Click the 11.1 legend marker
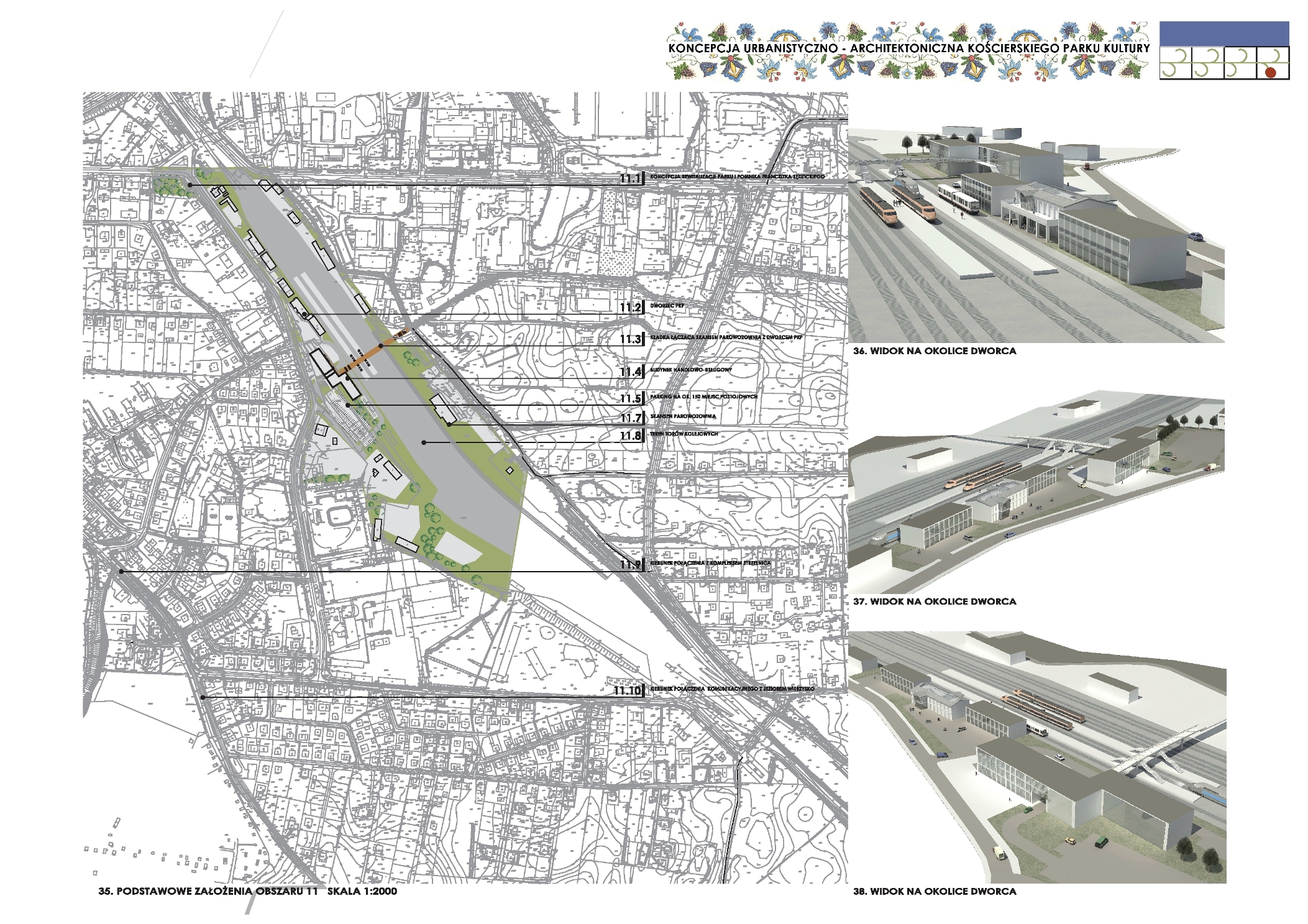This screenshot has height=924, width=1308. pos(630,179)
